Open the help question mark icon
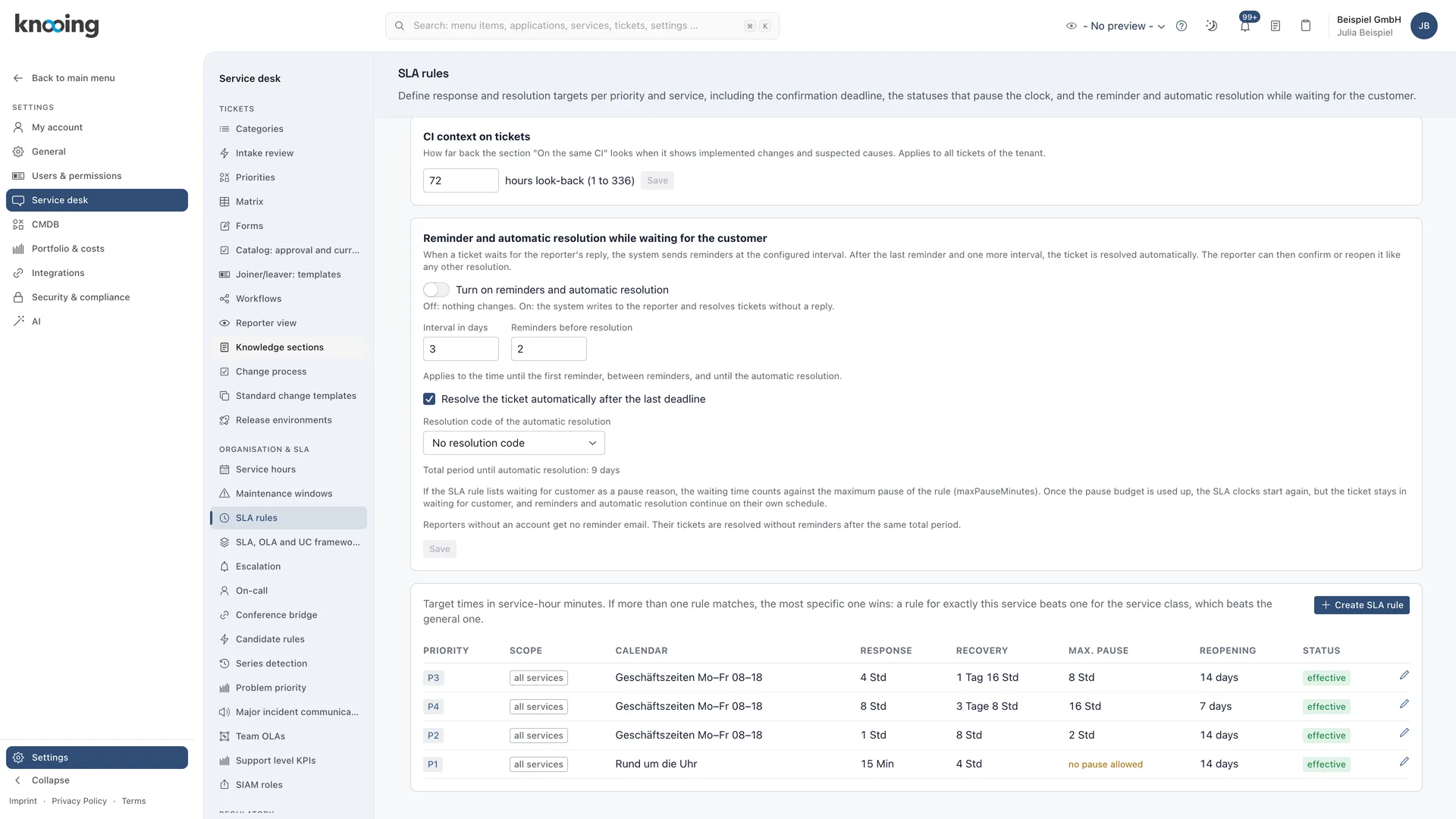Image resolution: width=1456 pixels, height=819 pixels. click(1181, 26)
